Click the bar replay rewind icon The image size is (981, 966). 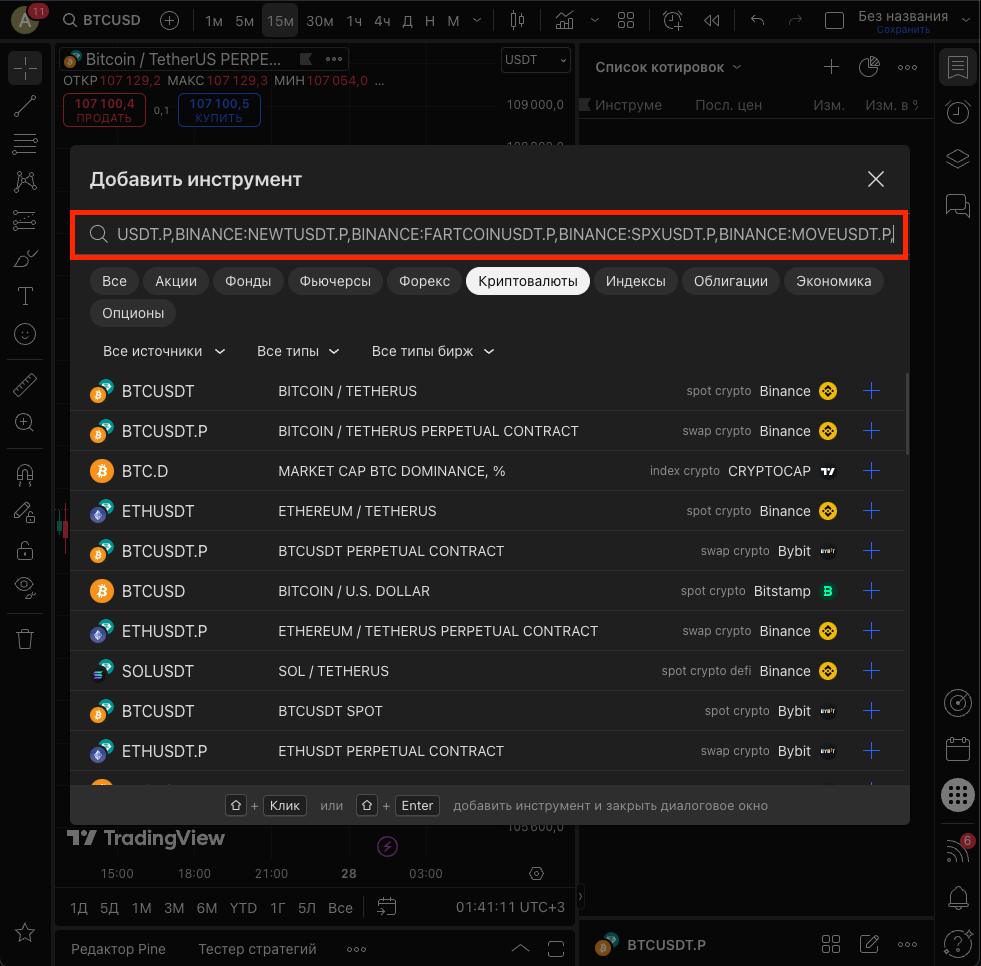pyautogui.click(x=711, y=21)
